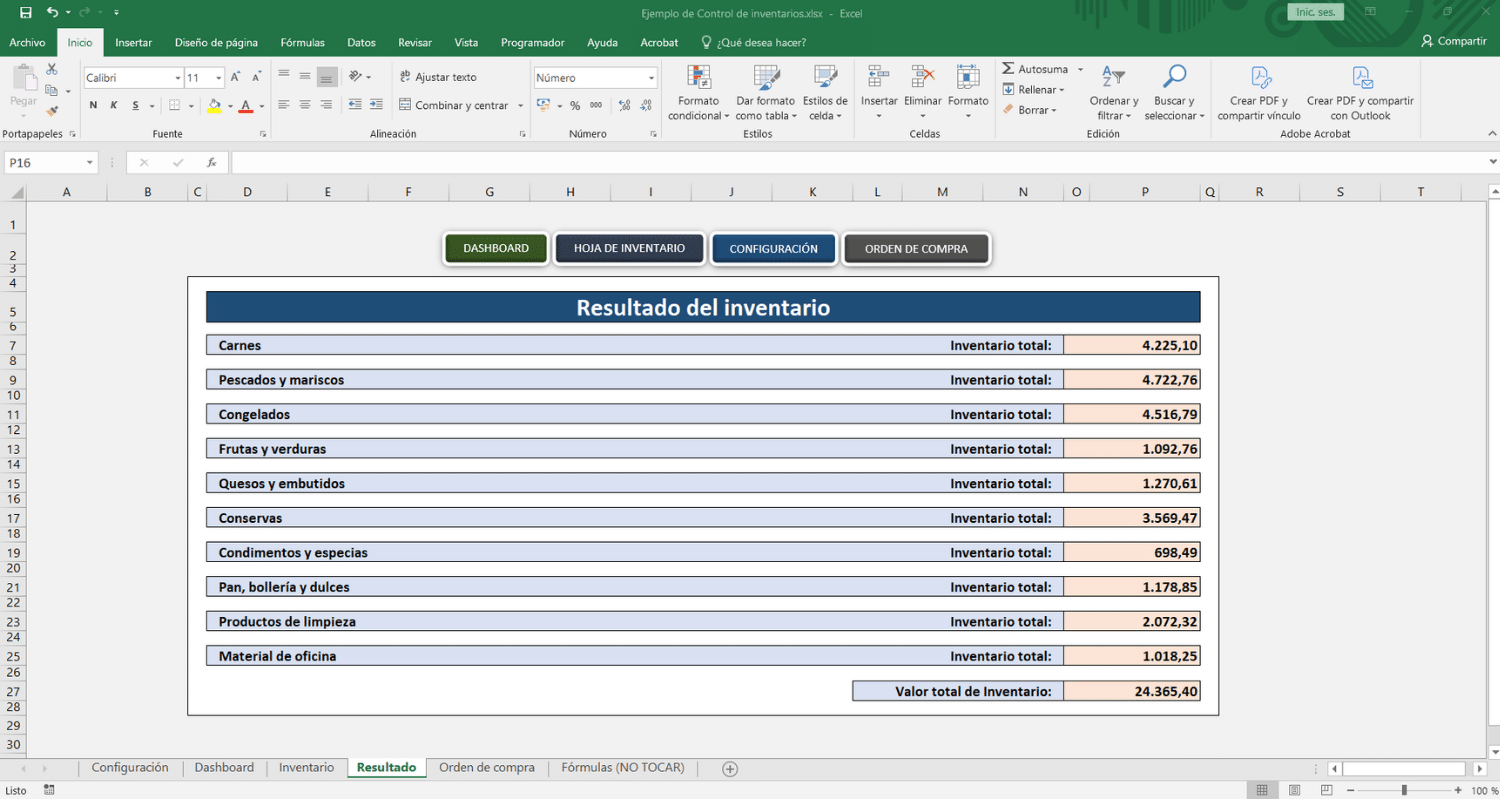Select the Format Painter brush icon
The width and height of the screenshot is (1500, 799).
[x=52, y=111]
